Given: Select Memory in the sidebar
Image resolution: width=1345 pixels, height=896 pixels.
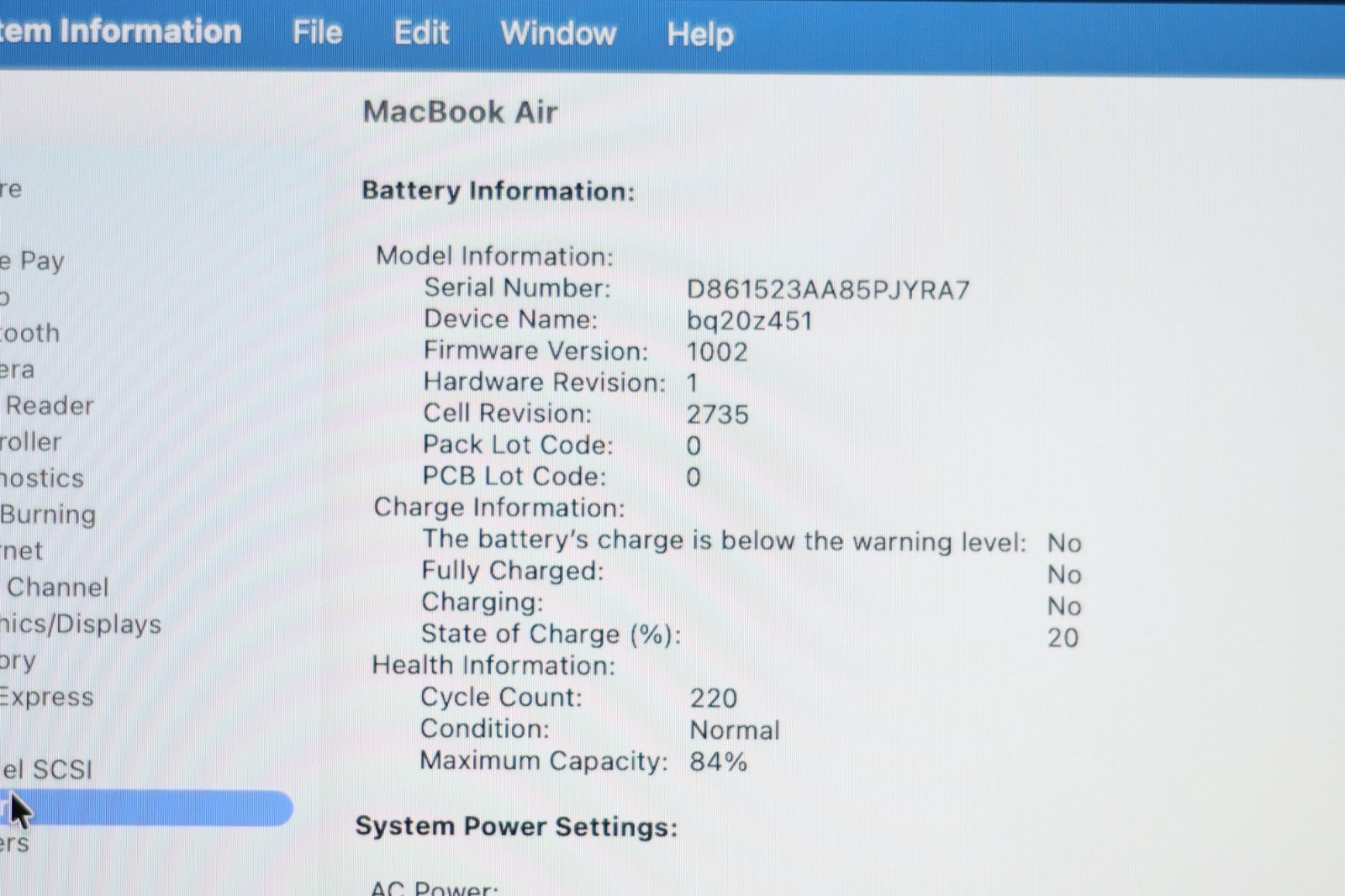Looking at the screenshot, I should point(18,661).
